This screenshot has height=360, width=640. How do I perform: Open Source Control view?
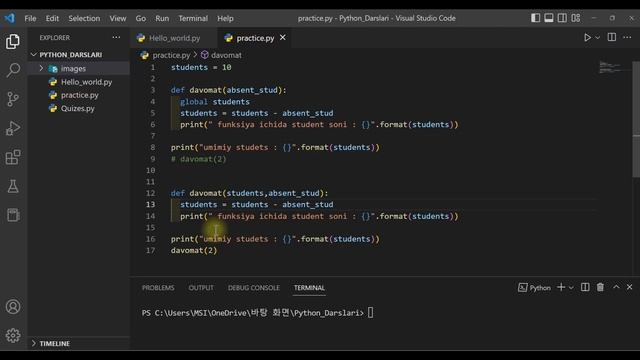tap(13, 99)
